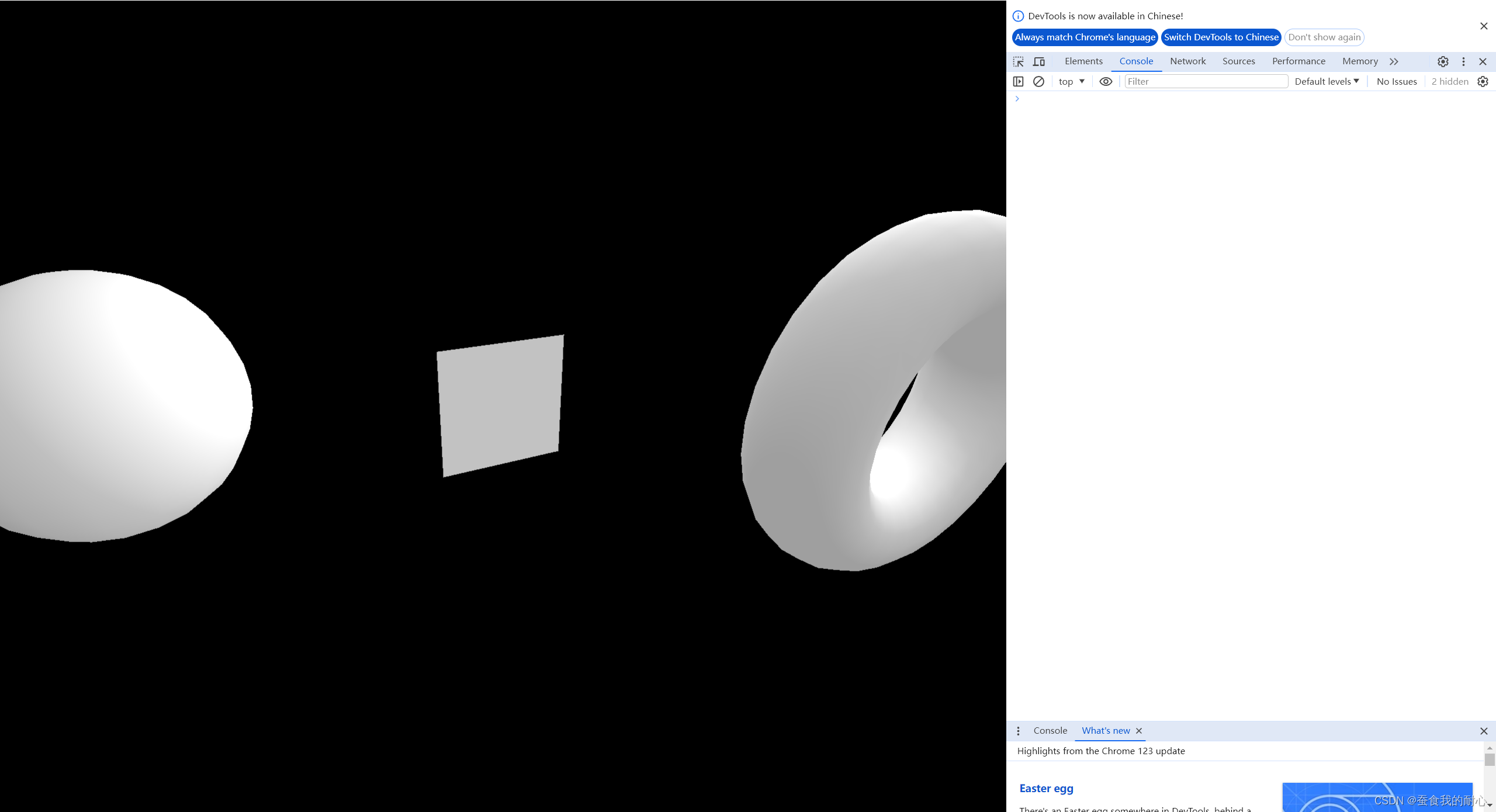Click Switch DevTools to Chinese button

tap(1221, 37)
